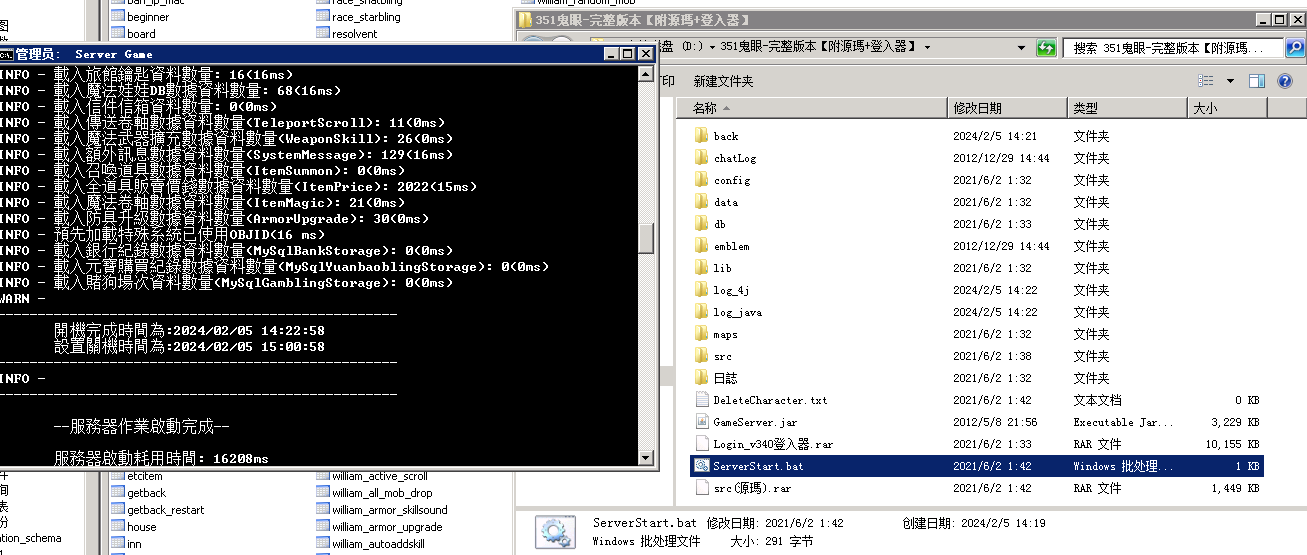
Task: Click console scrollbar down arrow
Action: tap(646, 458)
